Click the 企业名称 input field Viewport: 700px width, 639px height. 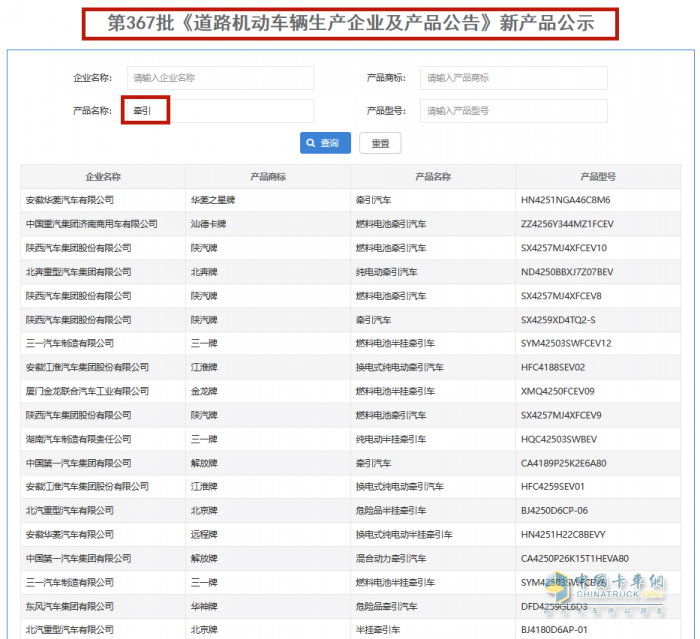click(x=218, y=77)
